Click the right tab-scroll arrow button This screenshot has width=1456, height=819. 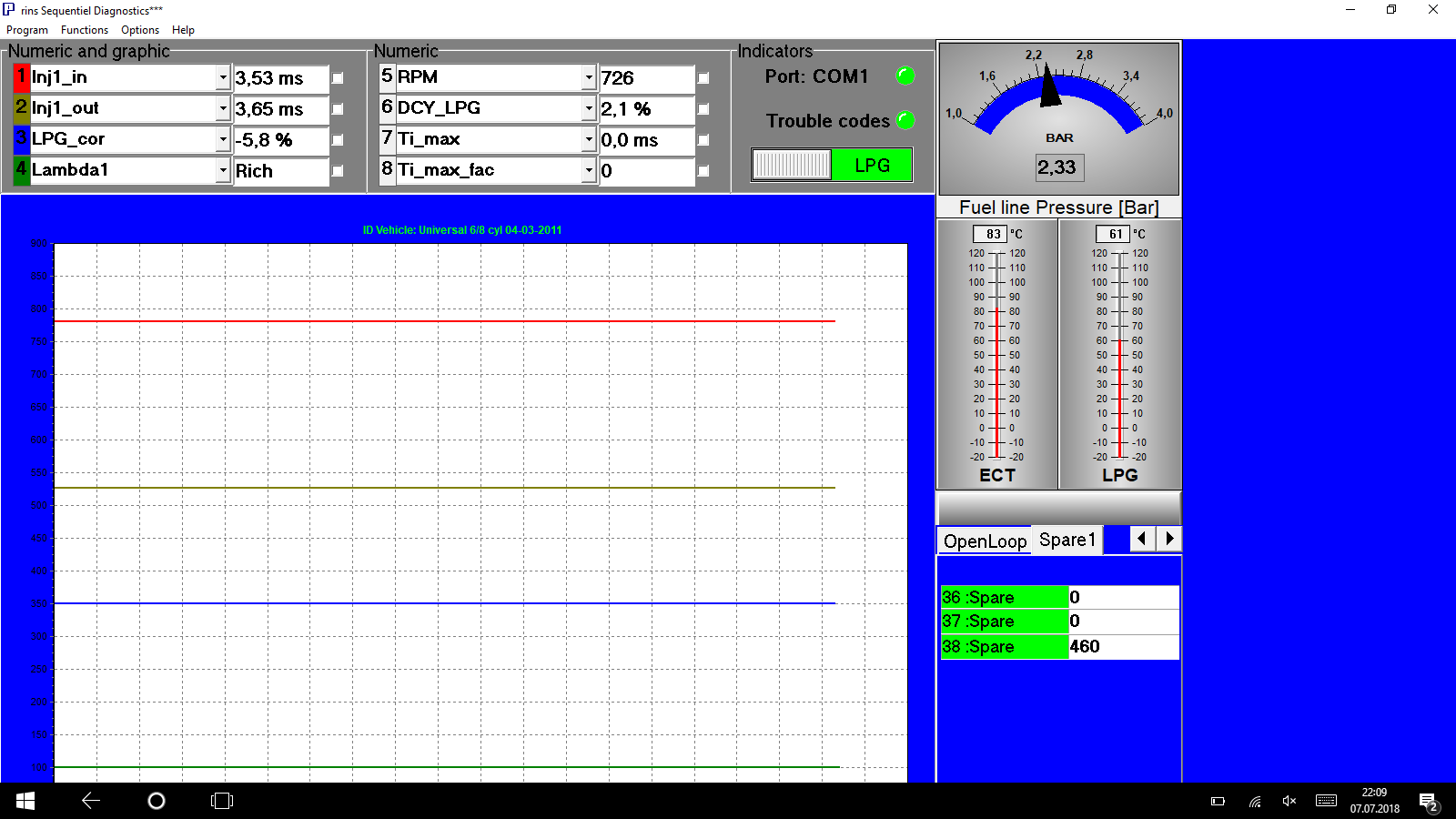point(1168,539)
